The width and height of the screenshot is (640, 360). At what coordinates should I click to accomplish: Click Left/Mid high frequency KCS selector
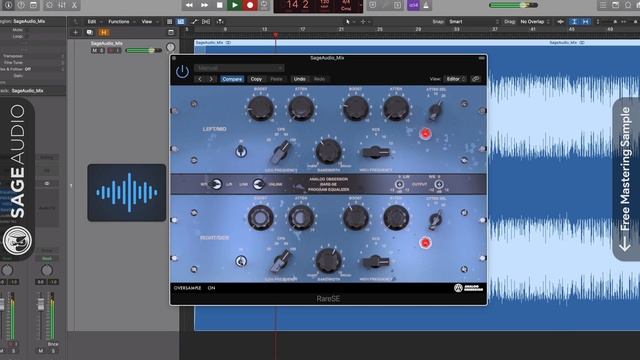[375, 153]
